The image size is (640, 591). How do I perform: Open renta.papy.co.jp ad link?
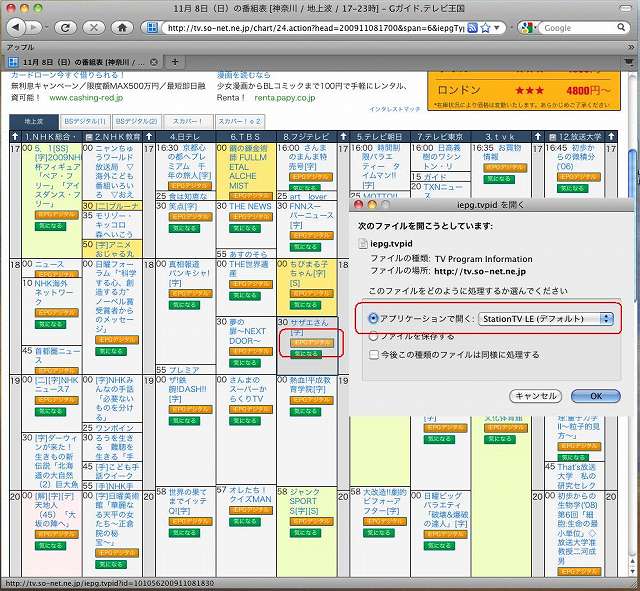(x=284, y=98)
